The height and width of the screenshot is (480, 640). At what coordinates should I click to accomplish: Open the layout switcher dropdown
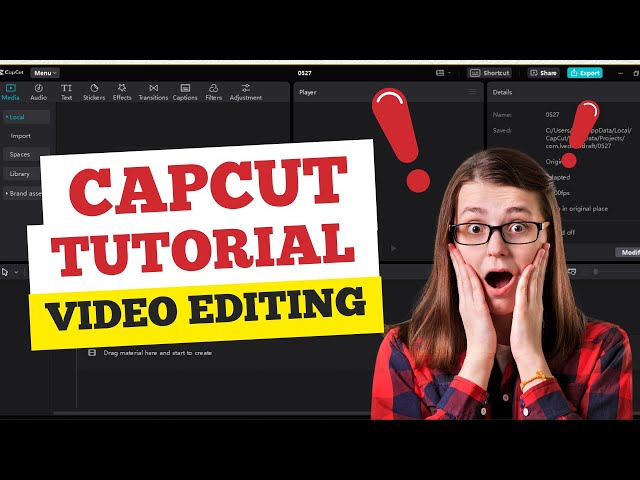pyautogui.click(x=443, y=73)
